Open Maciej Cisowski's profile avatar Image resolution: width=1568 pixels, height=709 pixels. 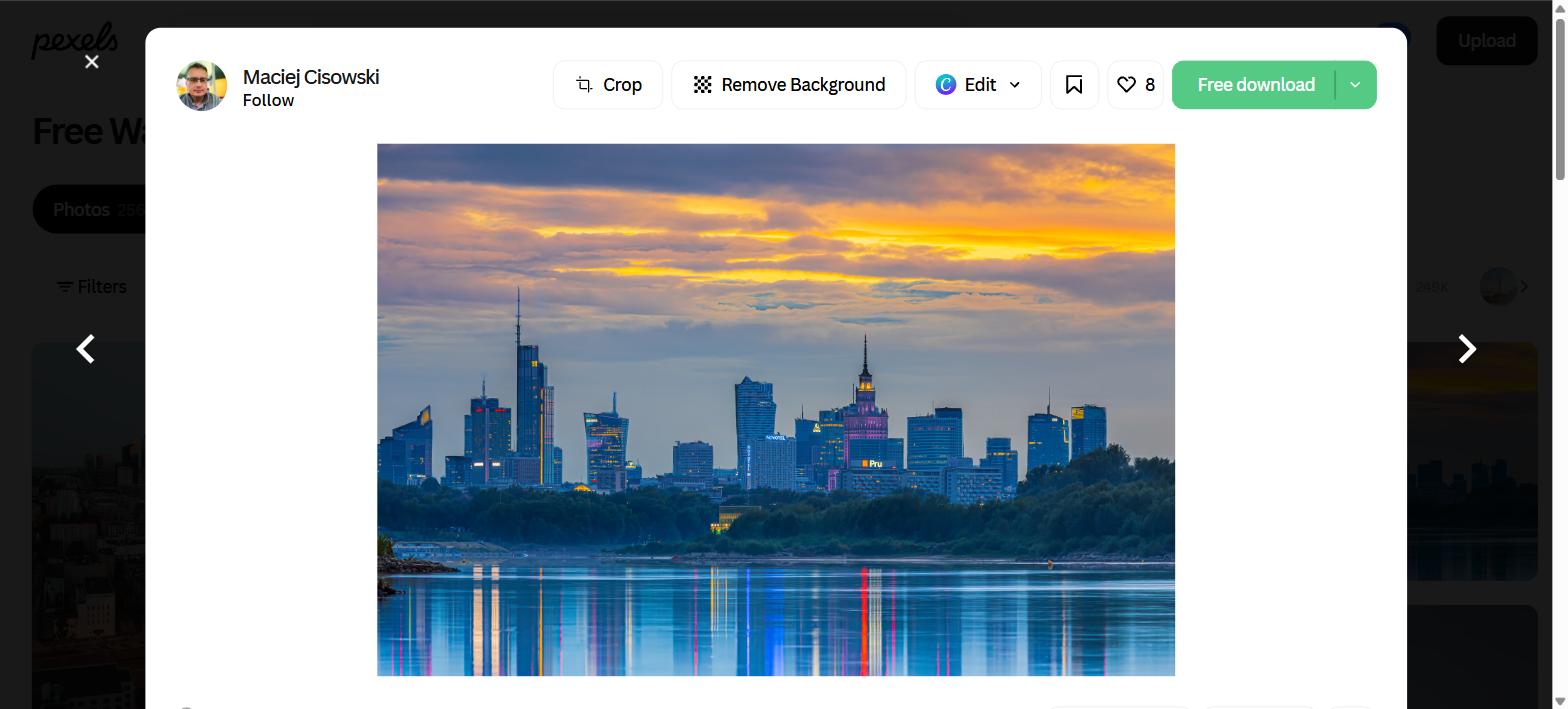[202, 85]
